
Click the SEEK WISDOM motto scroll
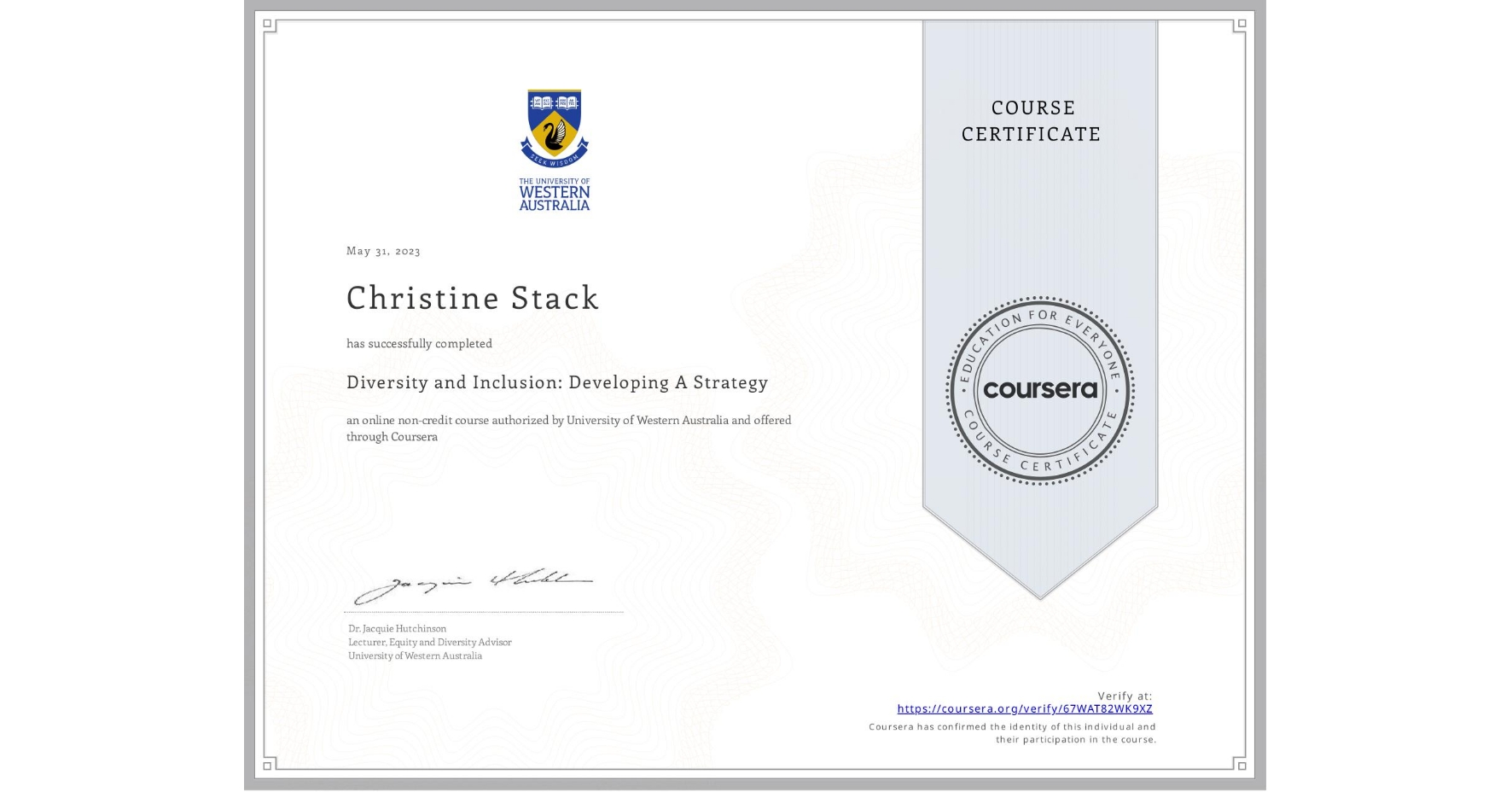pyautogui.click(x=554, y=160)
